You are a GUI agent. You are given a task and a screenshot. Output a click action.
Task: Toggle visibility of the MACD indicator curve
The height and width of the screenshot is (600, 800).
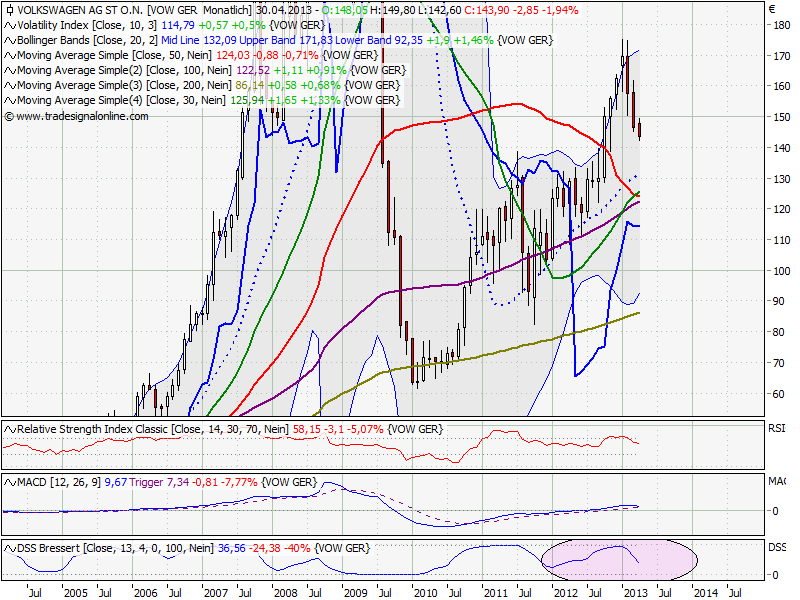click(10, 481)
